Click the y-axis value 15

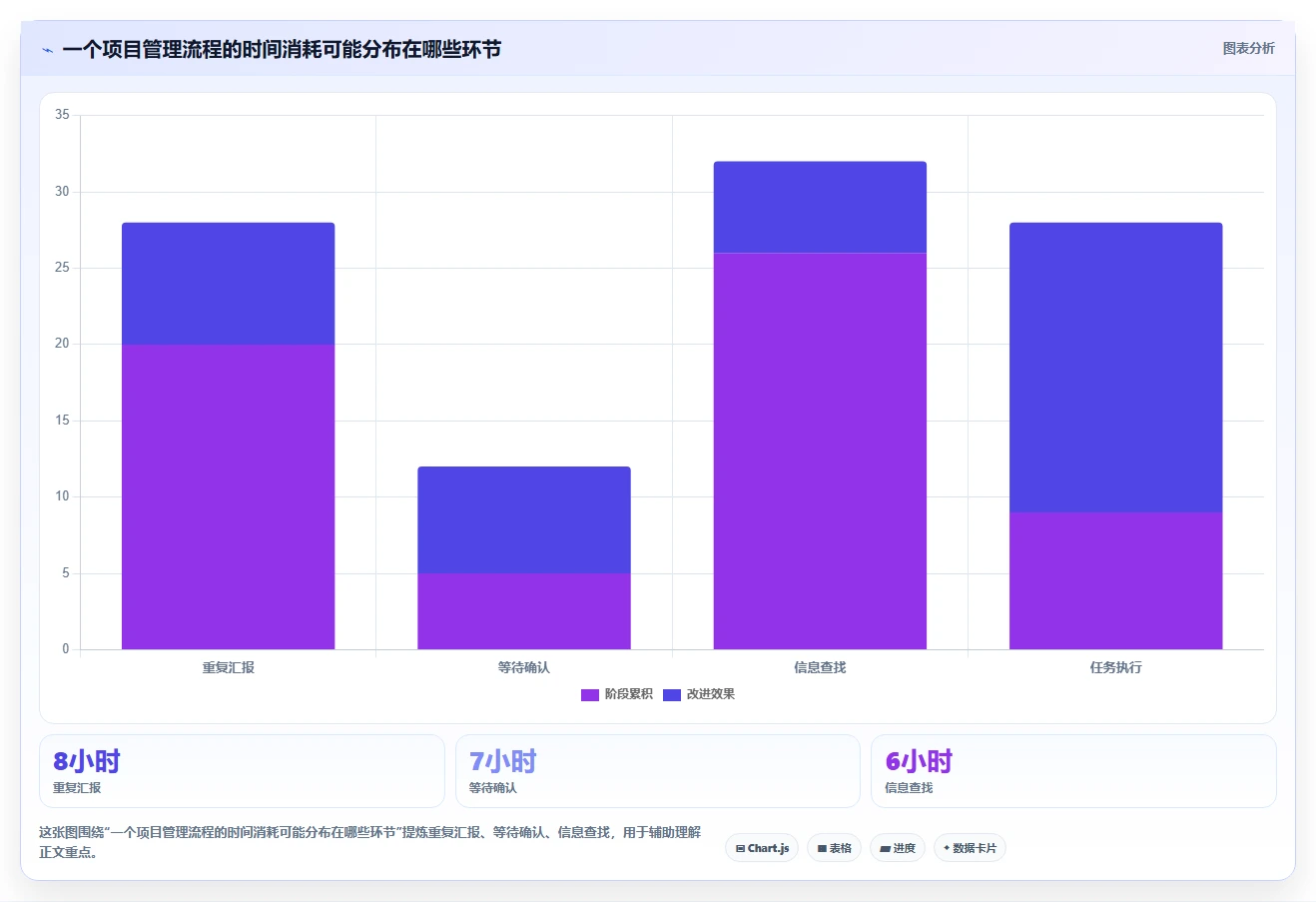(x=62, y=421)
